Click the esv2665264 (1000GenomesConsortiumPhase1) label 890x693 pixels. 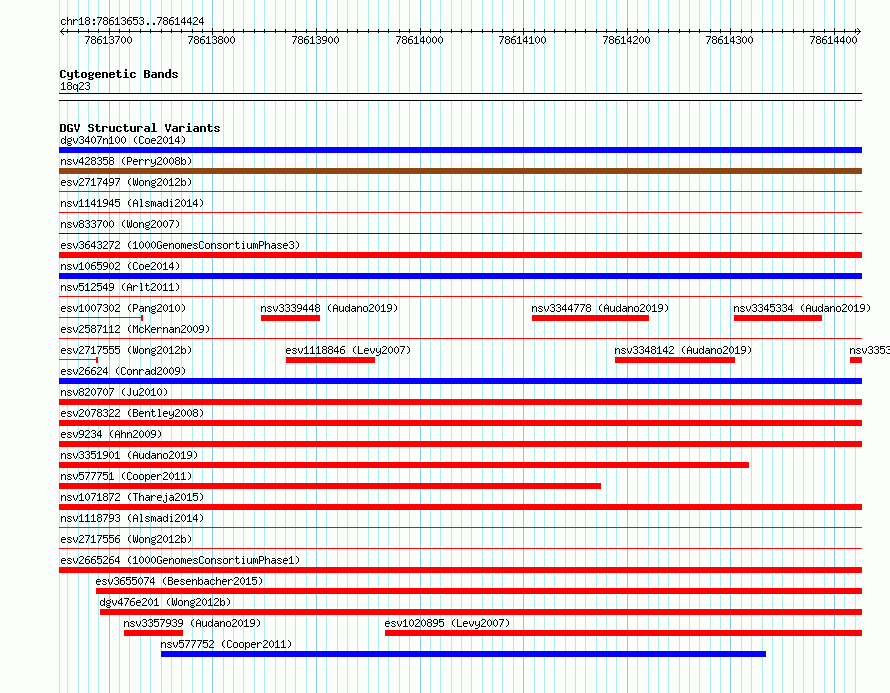point(180,560)
